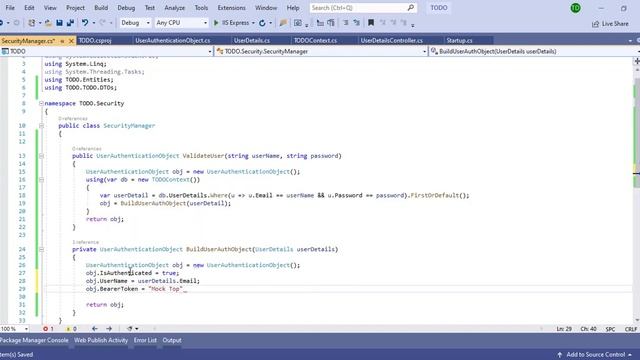Navigate forward with right arrow in status strip
The image size is (640, 360).
(109, 329)
